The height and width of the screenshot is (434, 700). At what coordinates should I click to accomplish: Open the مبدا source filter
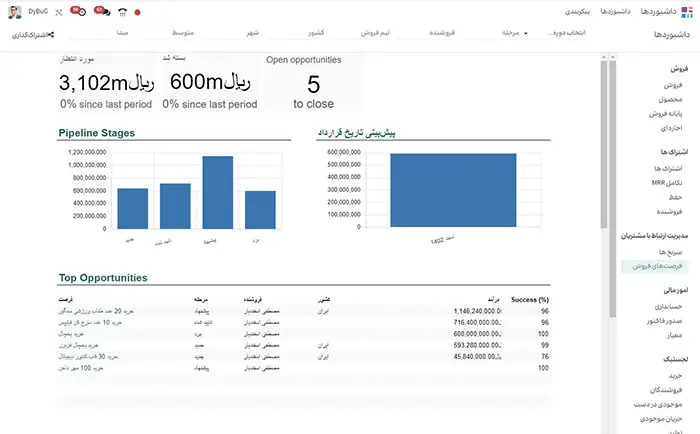click(x=122, y=33)
